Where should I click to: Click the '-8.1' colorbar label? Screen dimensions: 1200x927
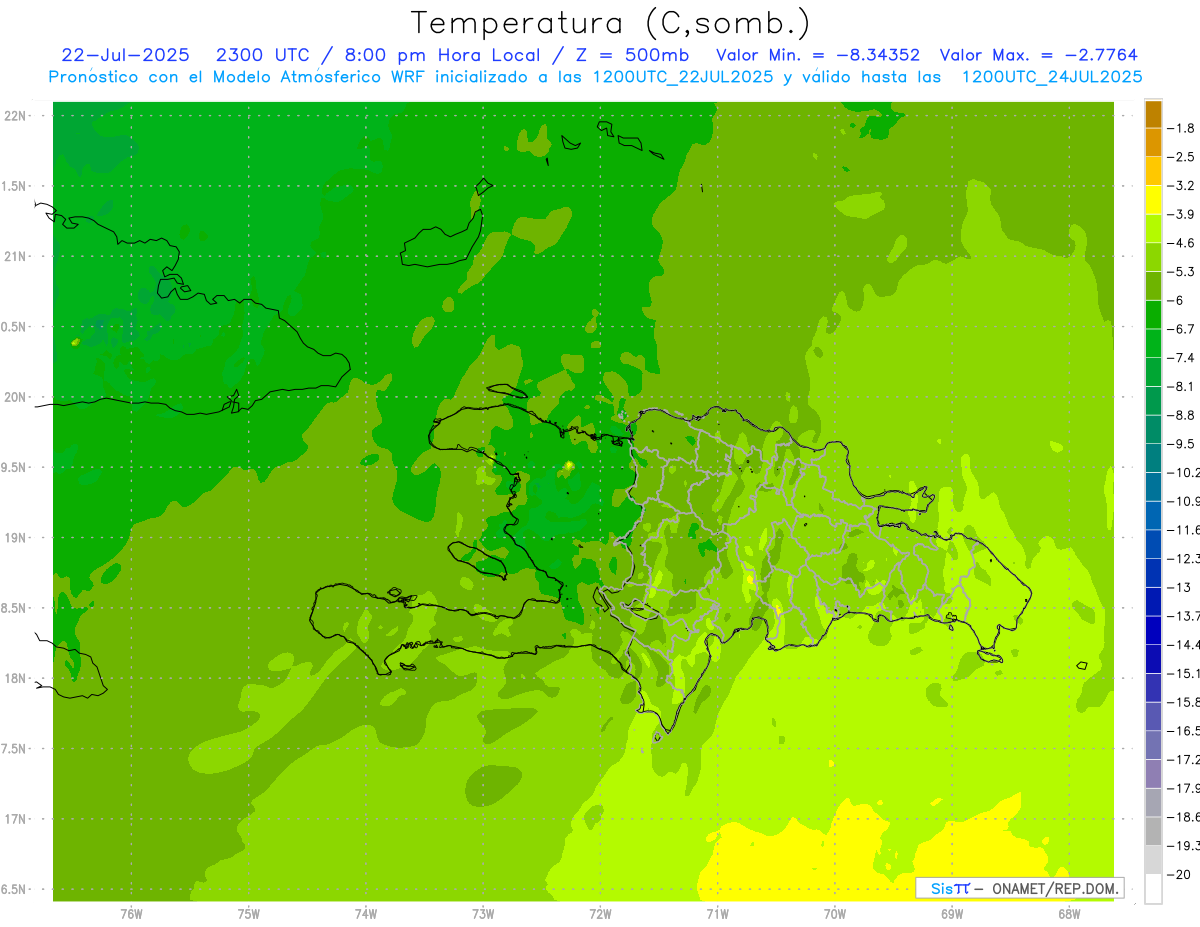pos(1183,386)
